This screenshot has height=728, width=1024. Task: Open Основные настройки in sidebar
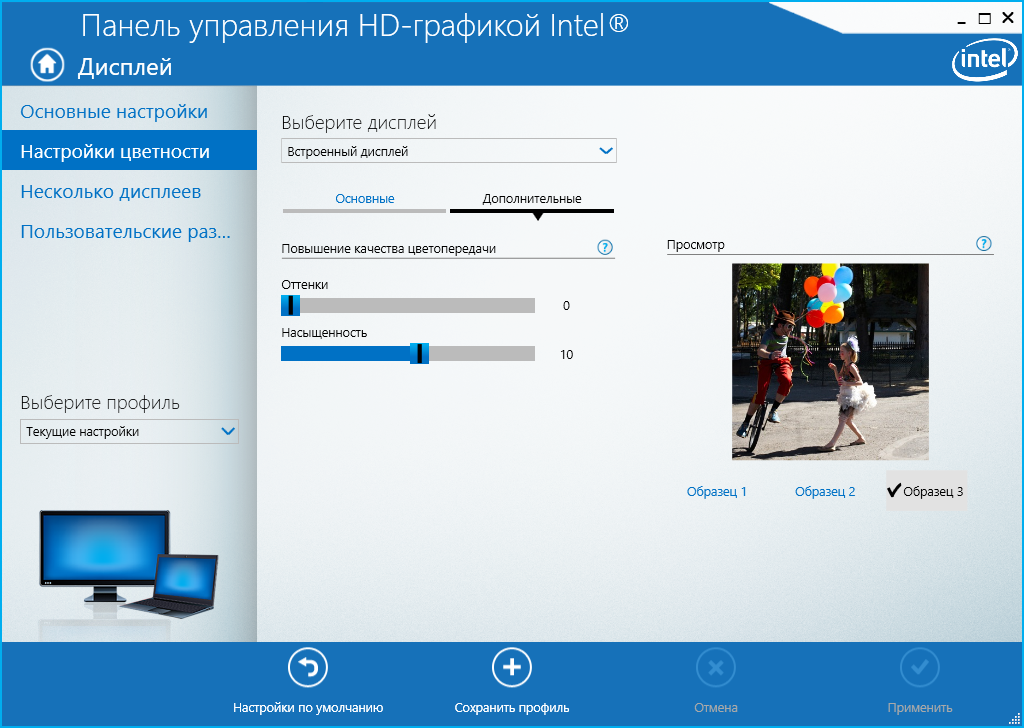click(x=114, y=111)
